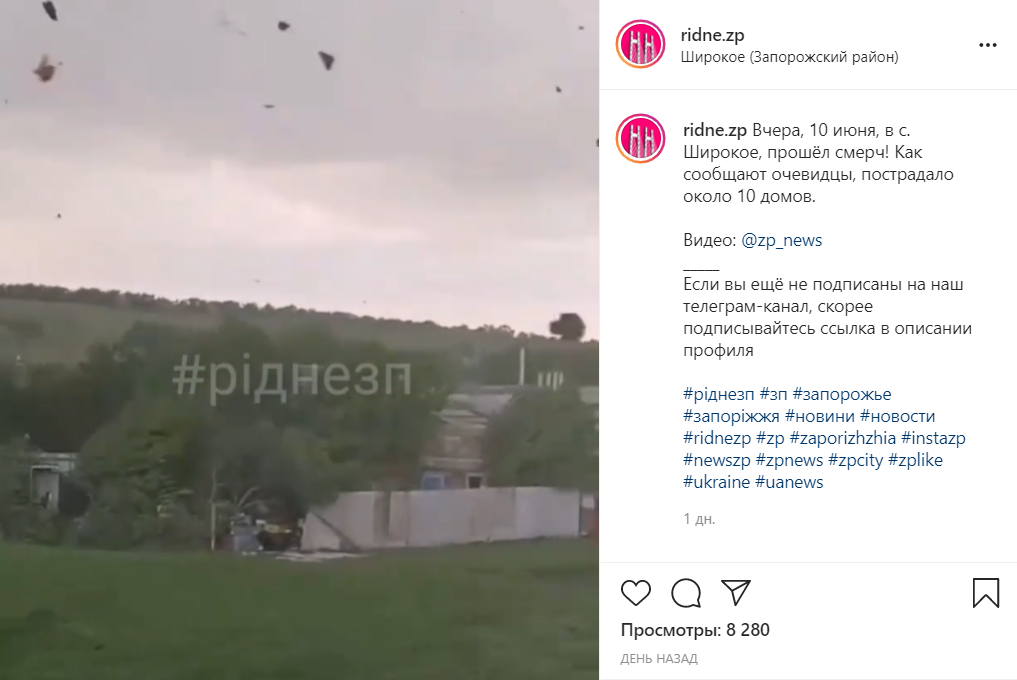Open #uanews hashtag

(x=789, y=482)
